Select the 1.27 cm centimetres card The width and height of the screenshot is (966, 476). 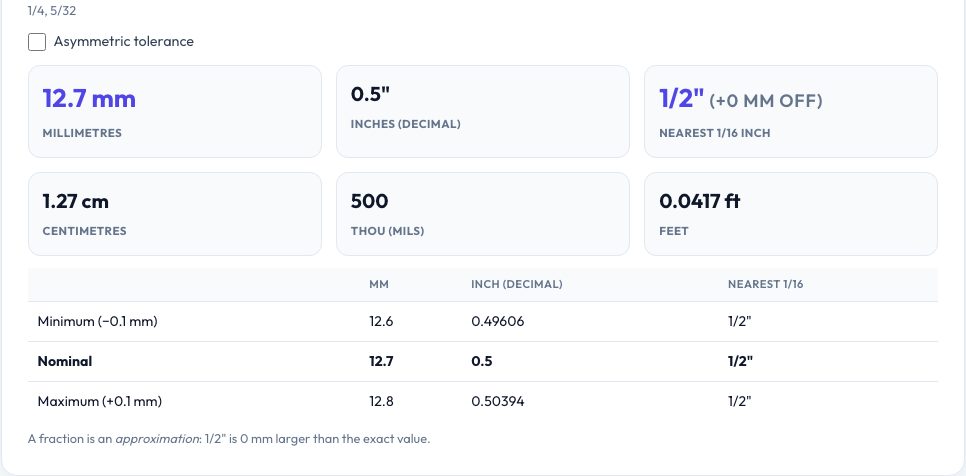coord(175,214)
